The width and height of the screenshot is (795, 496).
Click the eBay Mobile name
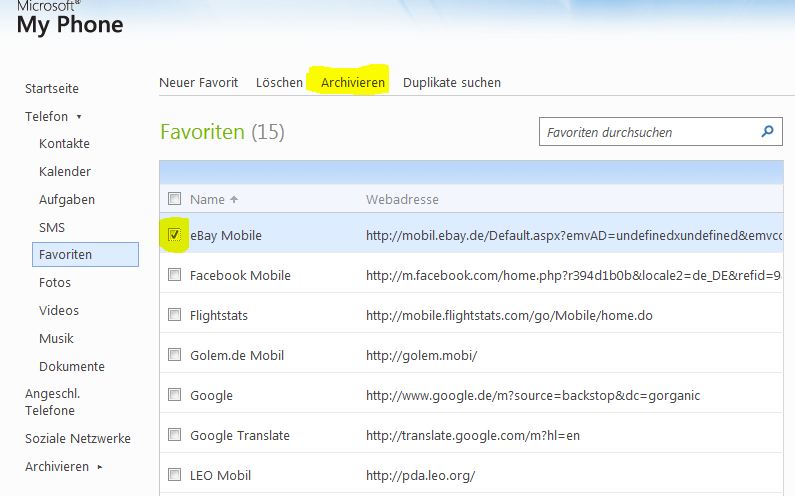click(x=226, y=235)
